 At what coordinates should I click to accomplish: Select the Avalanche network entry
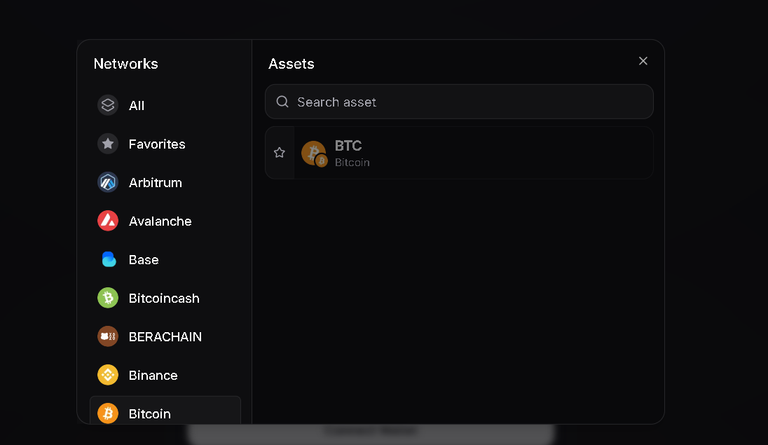coord(165,221)
